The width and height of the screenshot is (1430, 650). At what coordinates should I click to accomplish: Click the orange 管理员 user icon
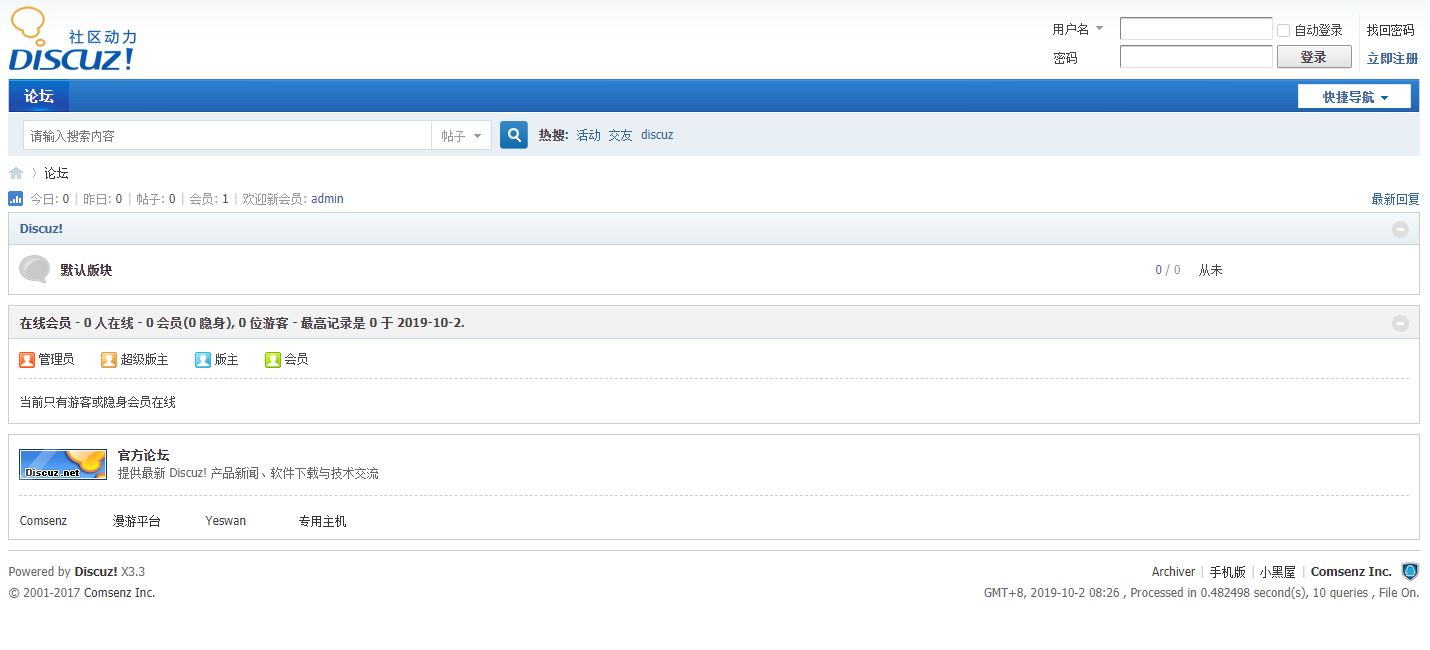(x=27, y=359)
